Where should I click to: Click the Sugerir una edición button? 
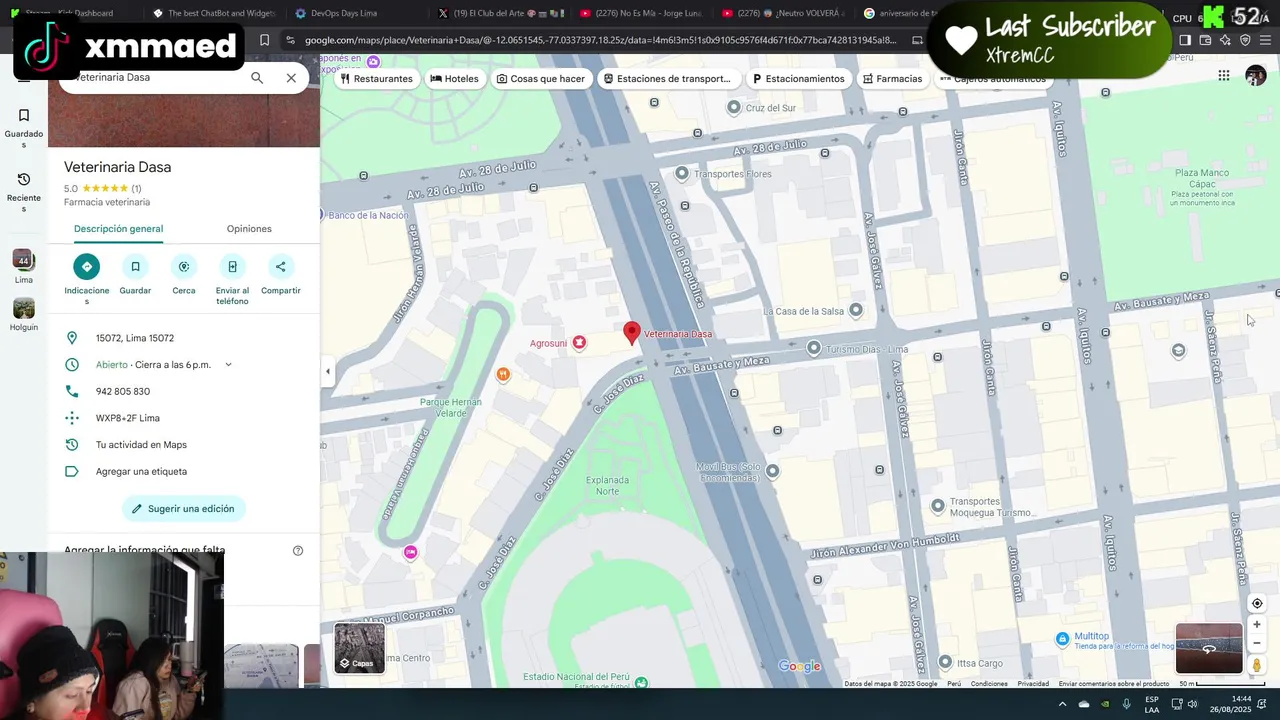click(x=184, y=509)
